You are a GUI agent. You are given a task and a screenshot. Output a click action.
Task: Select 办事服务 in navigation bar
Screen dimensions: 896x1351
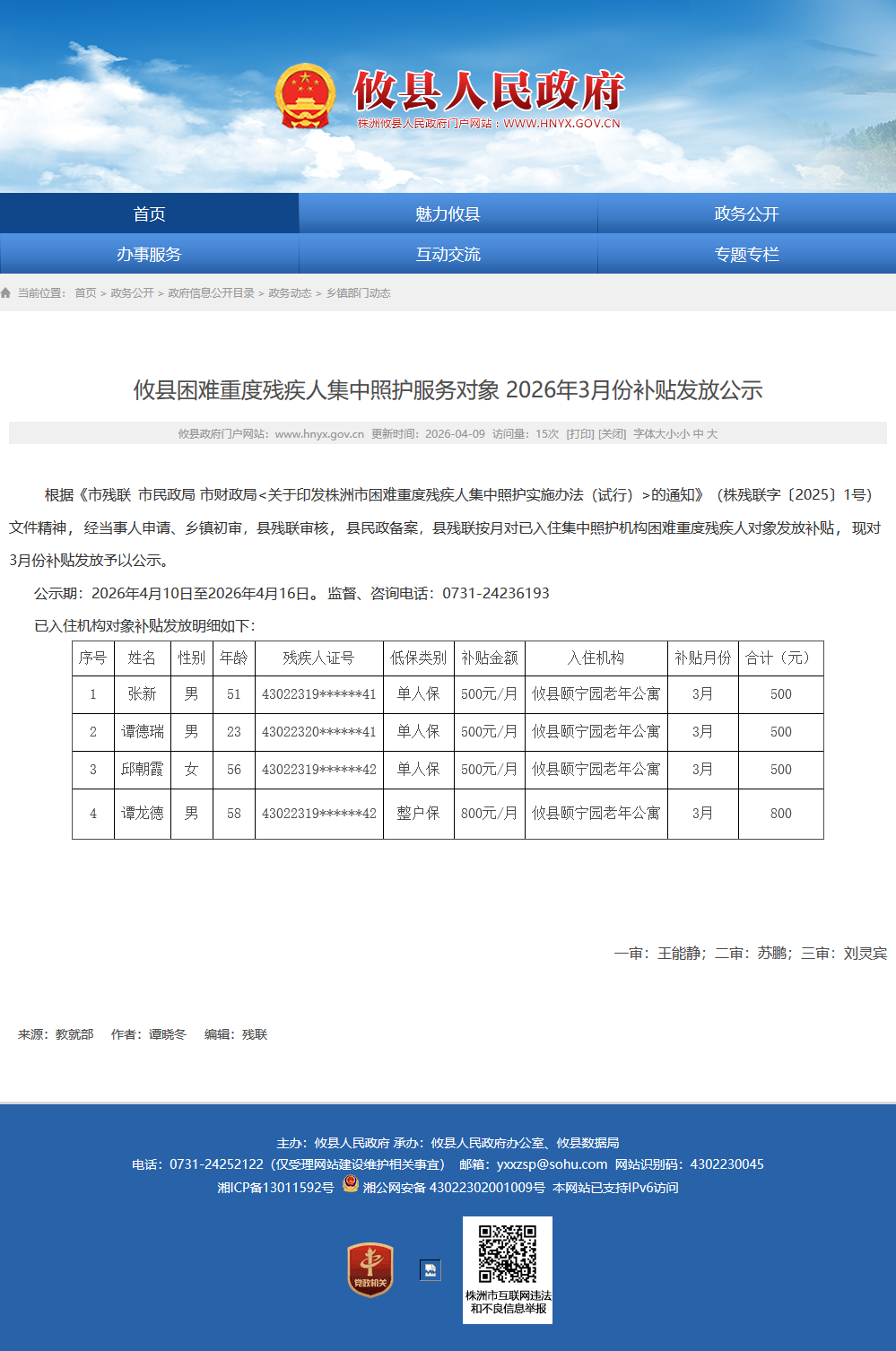coord(149,254)
